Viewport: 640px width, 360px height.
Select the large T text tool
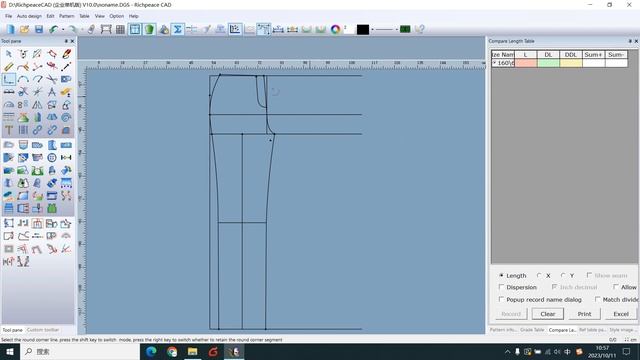tap(9, 130)
